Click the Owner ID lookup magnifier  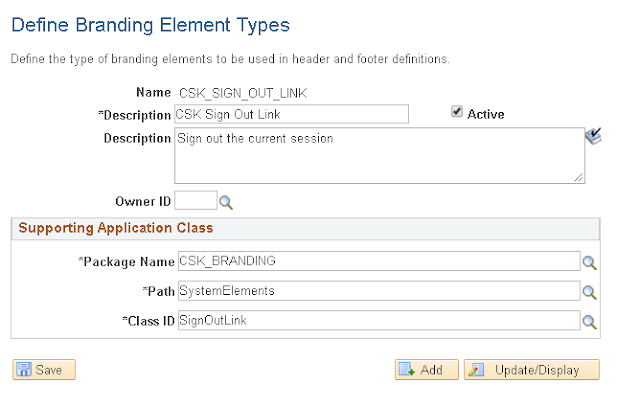pyautogui.click(x=226, y=202)
